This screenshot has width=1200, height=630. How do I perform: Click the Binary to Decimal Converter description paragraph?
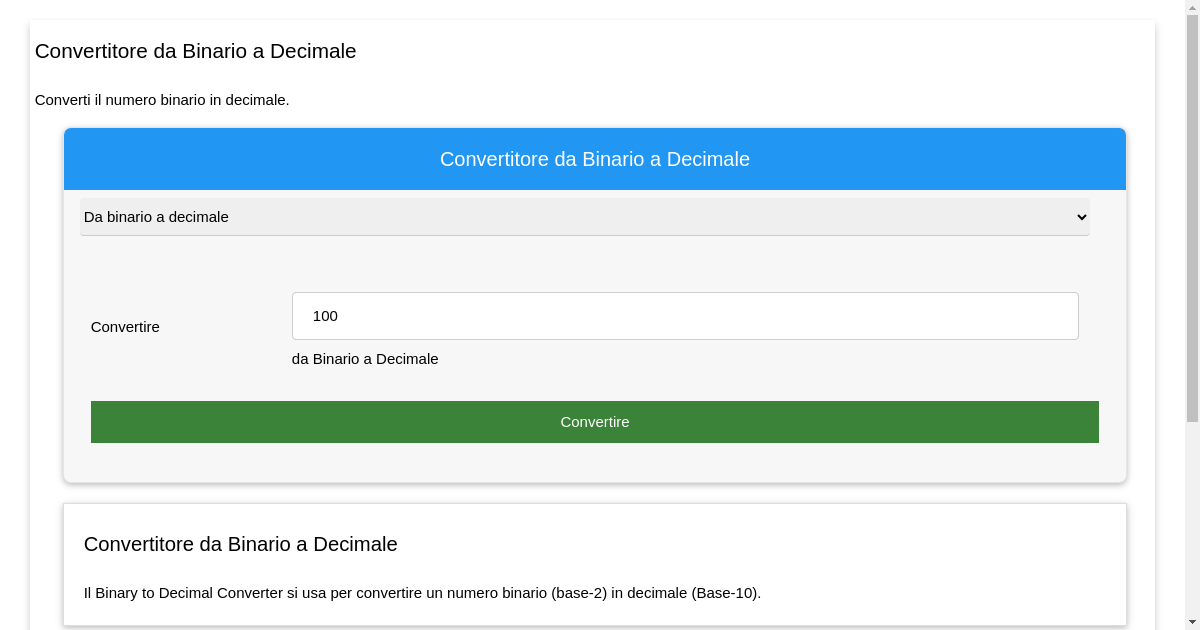click(x=422, y=592)
